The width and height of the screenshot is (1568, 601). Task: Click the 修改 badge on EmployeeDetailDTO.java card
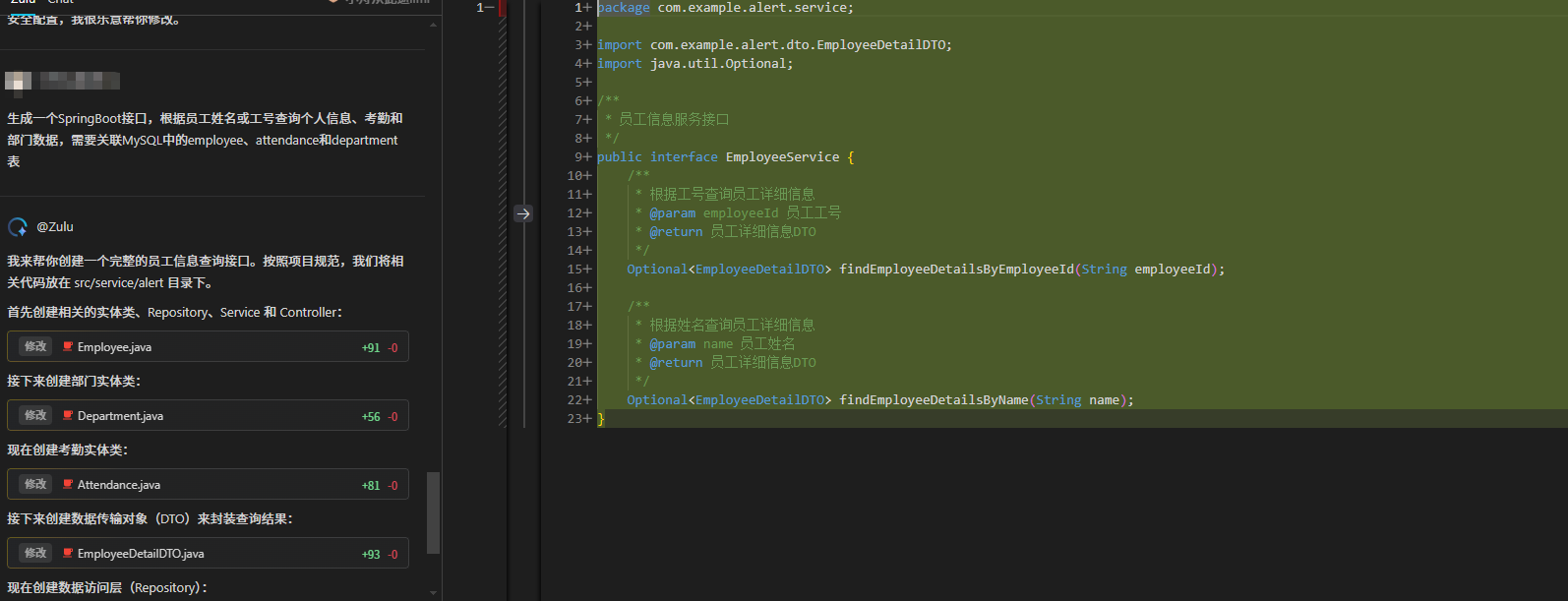35,553
